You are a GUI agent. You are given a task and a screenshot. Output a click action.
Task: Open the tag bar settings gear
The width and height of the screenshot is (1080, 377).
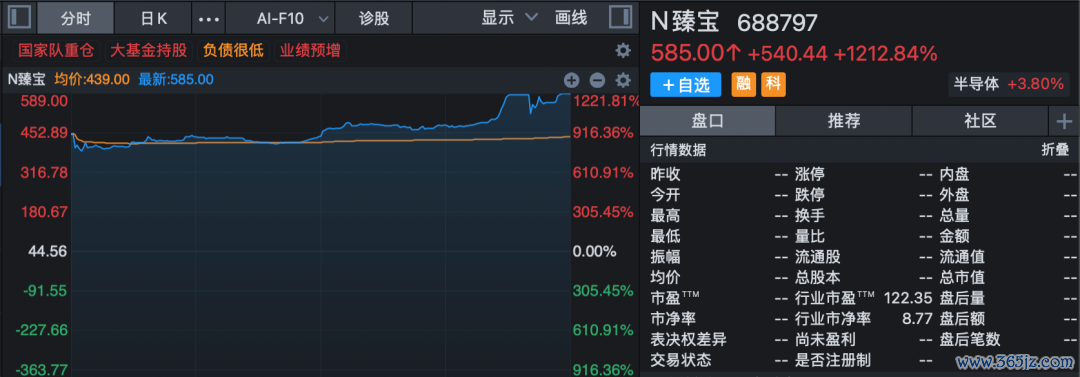pos(623,50)
